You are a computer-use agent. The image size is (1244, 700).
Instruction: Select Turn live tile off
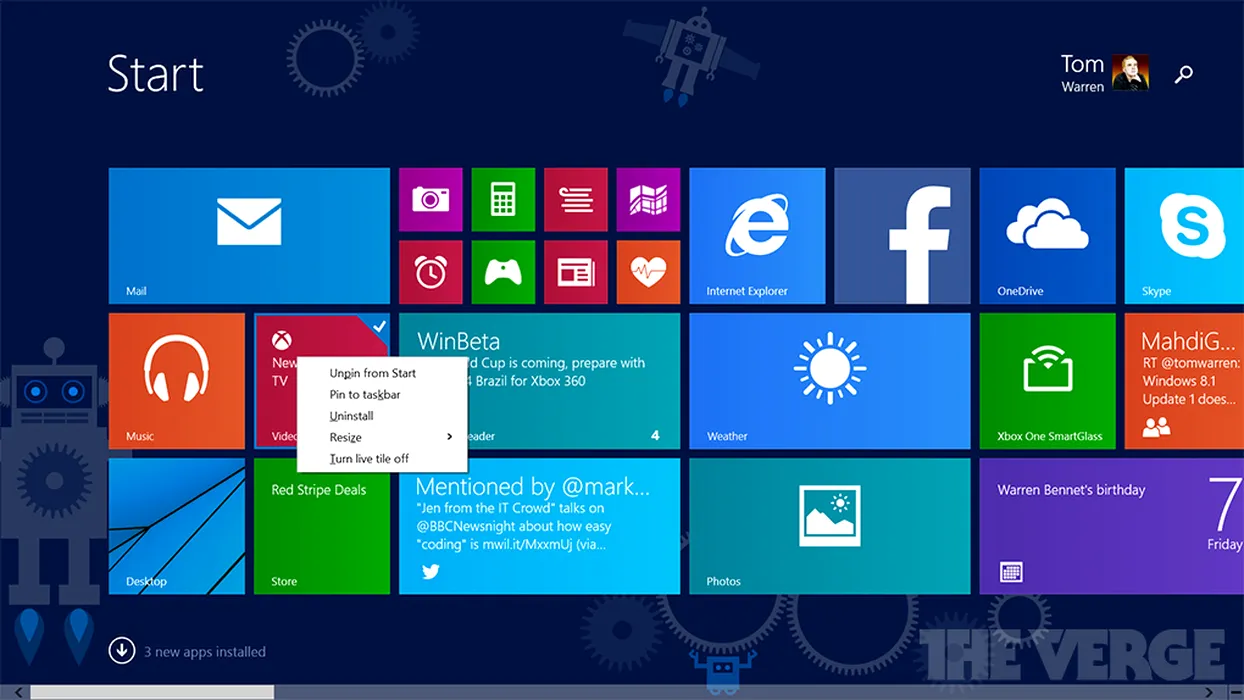pos(369,459)
